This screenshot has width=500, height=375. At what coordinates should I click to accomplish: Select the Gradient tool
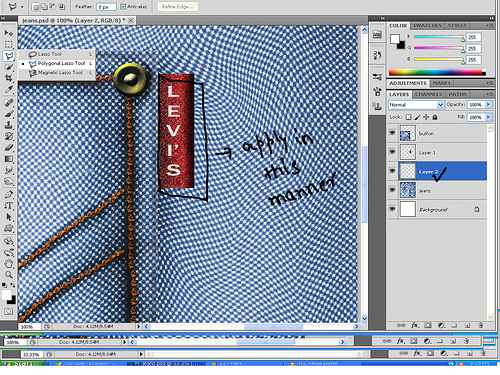point(9,159)
